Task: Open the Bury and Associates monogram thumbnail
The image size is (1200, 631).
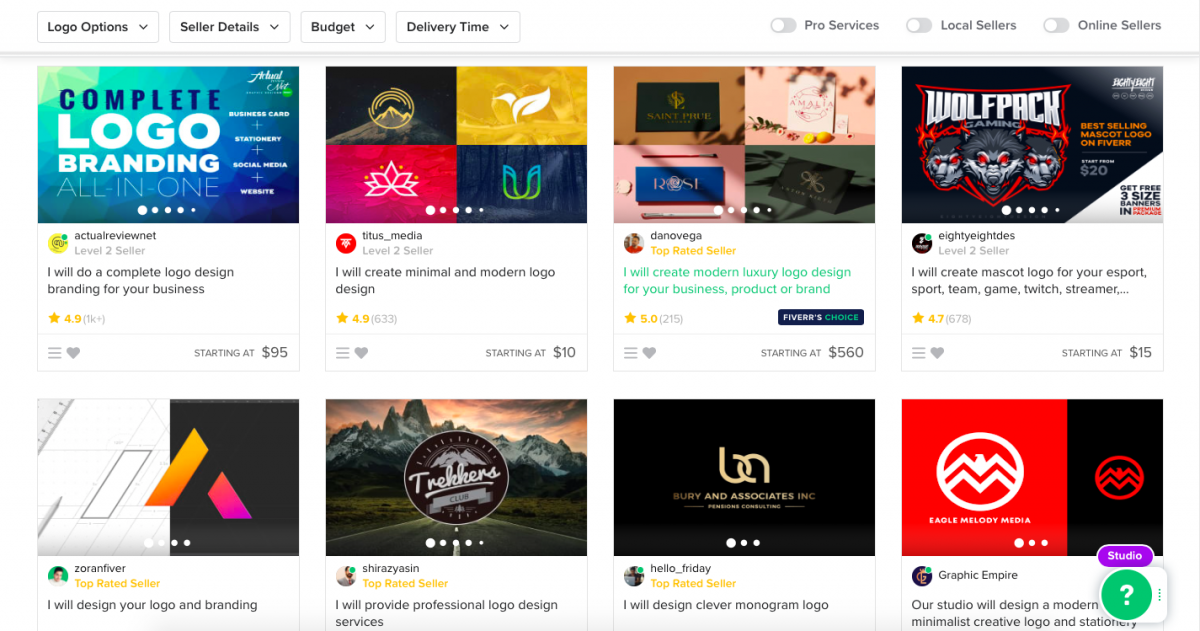Action: 744,477
